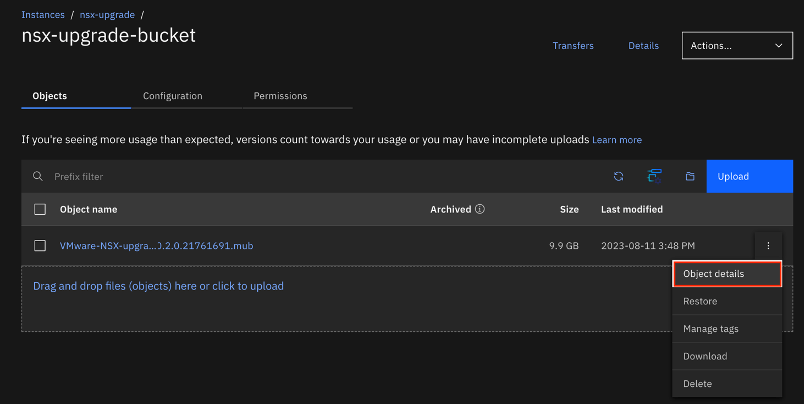Expand the Actions dropdown
This screenshot has width=804, height=404.
point(737,46)
